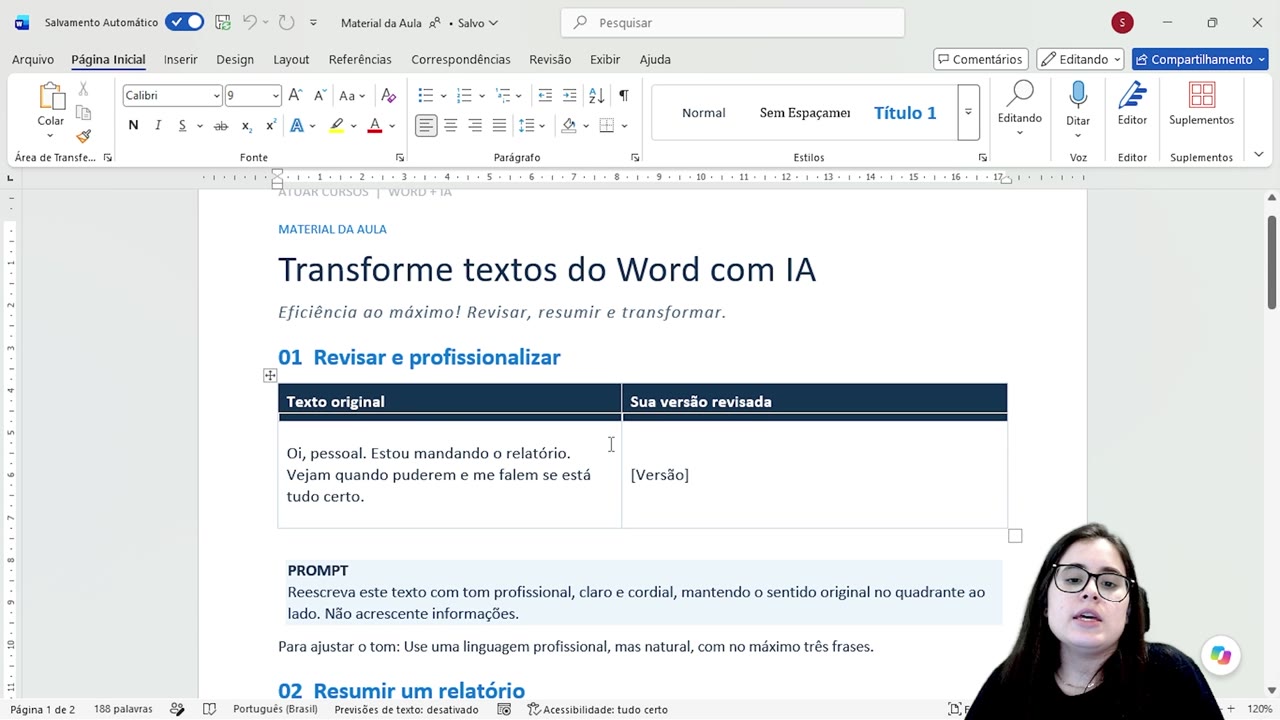The width and height of the screenshot is (1280, 720).
Task: Open the Suplementos add-ins
Action: 1201,104
